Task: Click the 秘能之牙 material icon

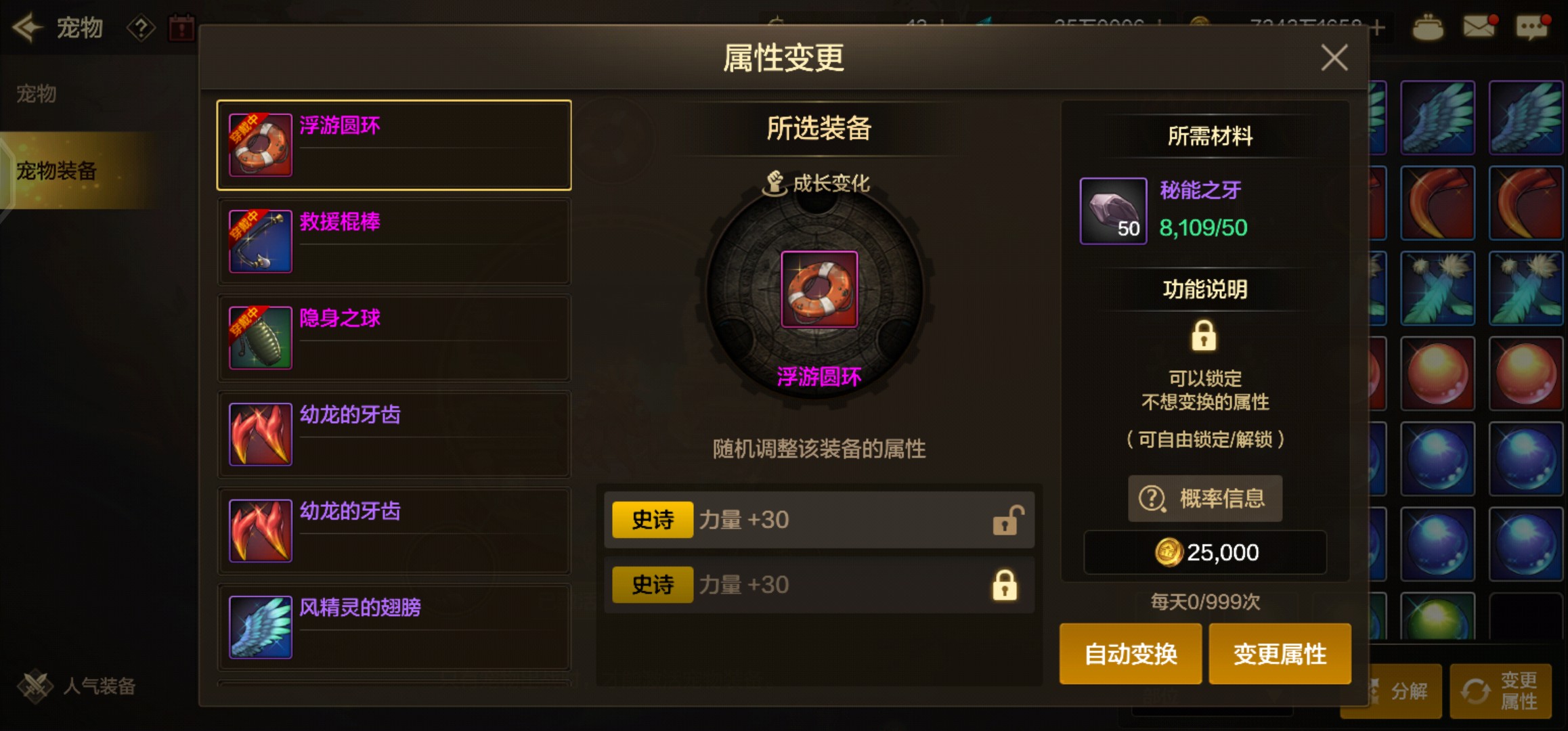Action: tap(1113, 211)
